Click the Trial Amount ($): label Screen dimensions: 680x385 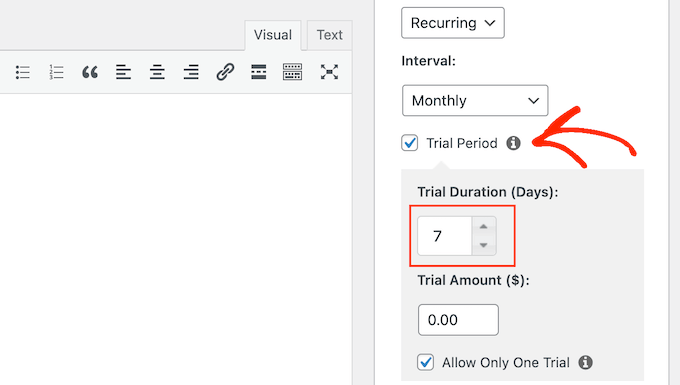(473, 280)
